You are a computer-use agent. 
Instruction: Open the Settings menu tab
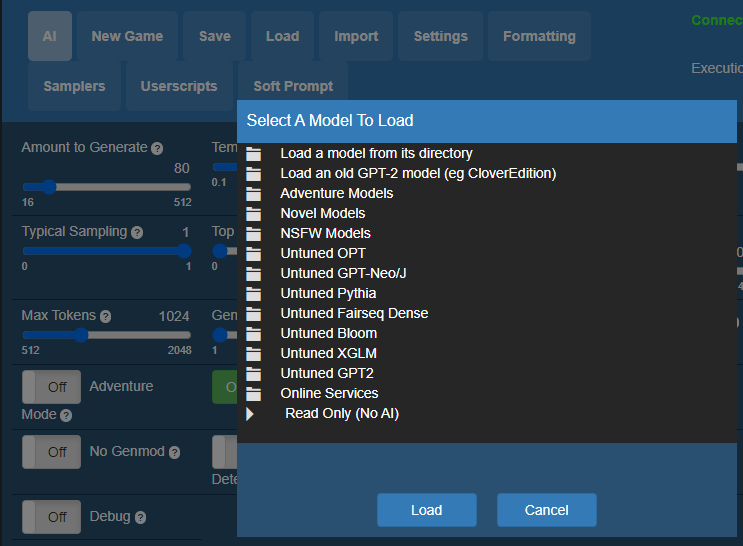pyautogui.click(x=440, y=36)
